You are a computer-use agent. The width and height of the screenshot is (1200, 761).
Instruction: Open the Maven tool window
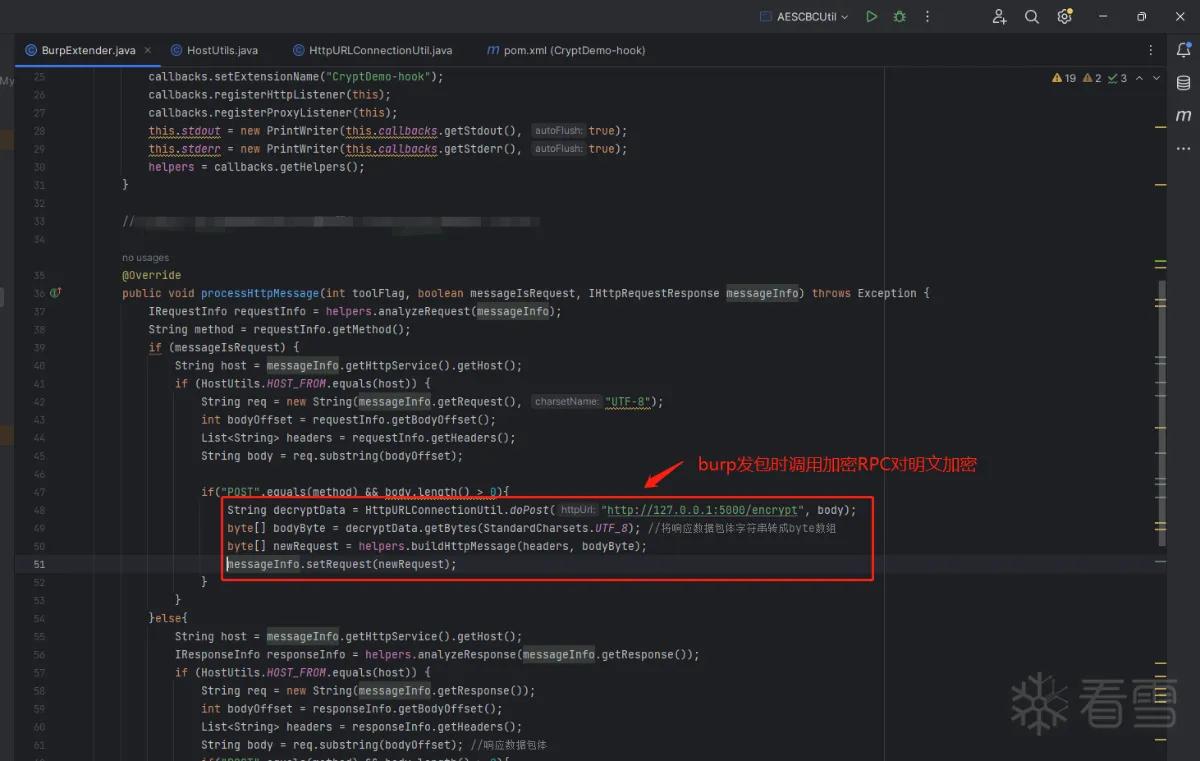point(1184,116)
